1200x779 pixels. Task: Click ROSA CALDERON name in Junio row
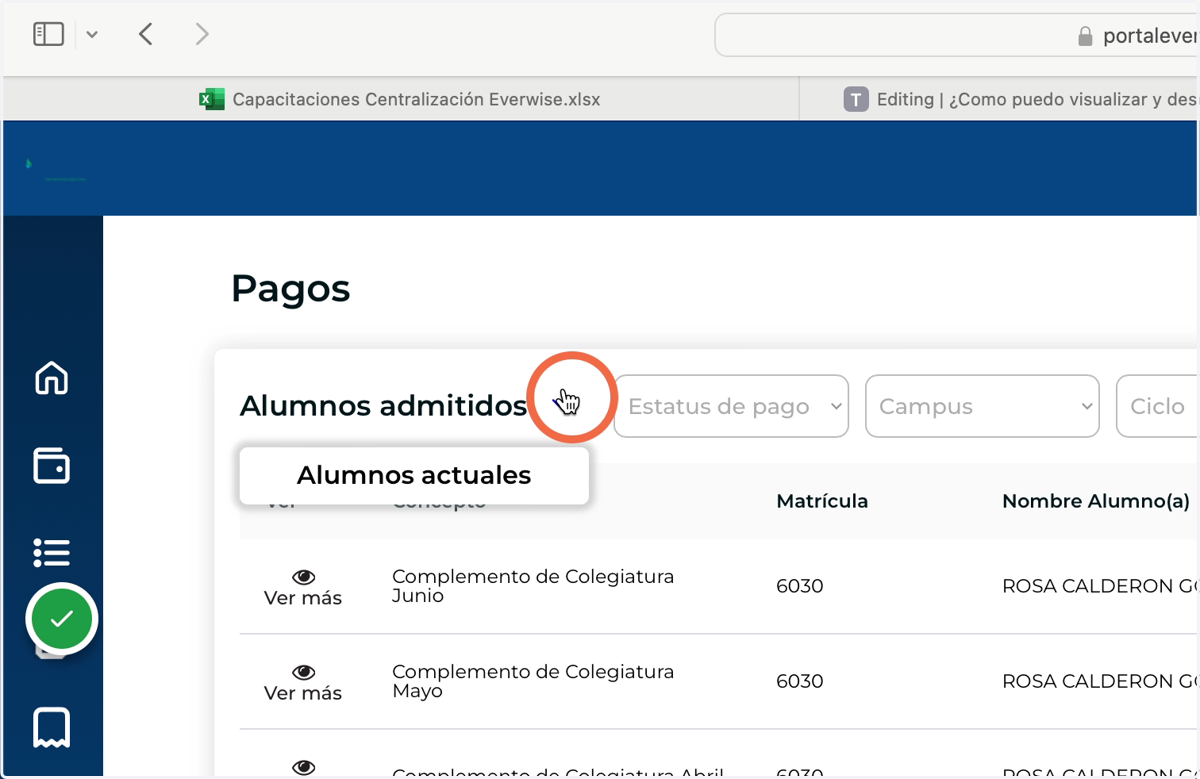coord(1100,586)
